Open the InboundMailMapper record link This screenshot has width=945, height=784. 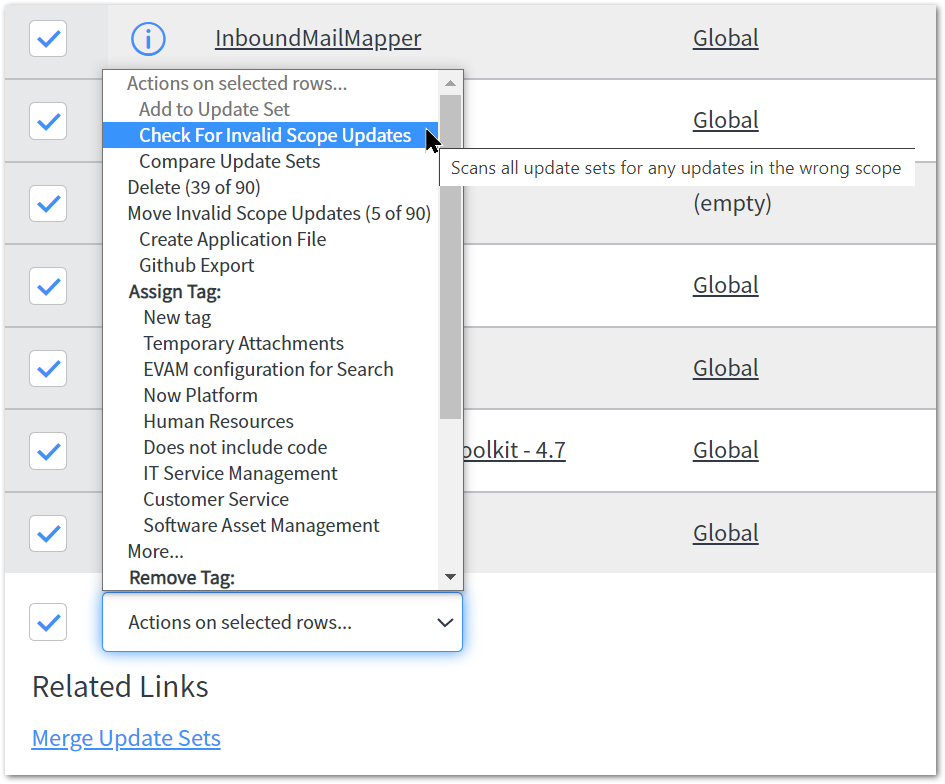pos(318,39)
